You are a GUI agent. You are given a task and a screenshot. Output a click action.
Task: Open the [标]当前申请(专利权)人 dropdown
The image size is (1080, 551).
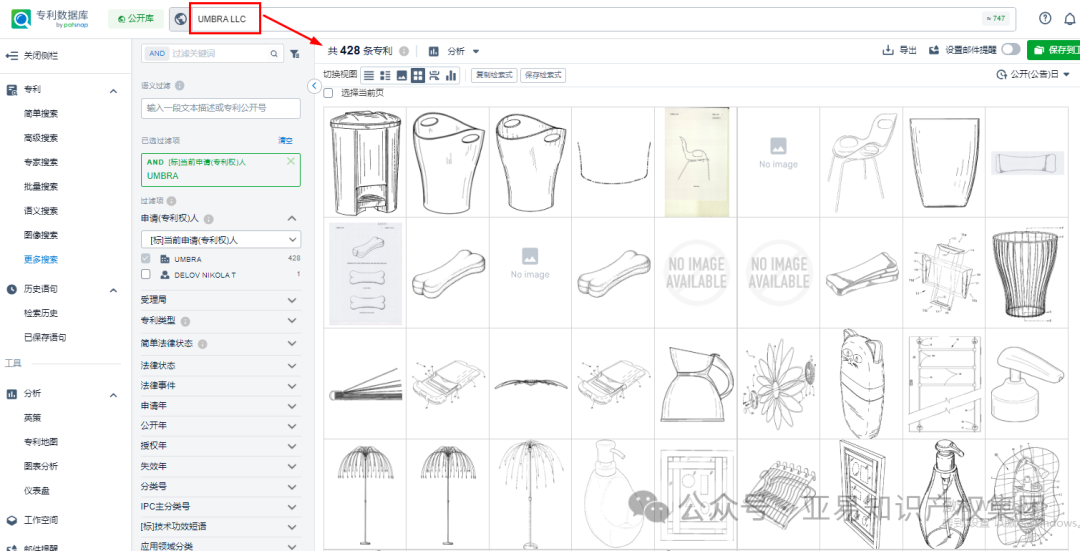pyautogui.click(x=220, y=239)
